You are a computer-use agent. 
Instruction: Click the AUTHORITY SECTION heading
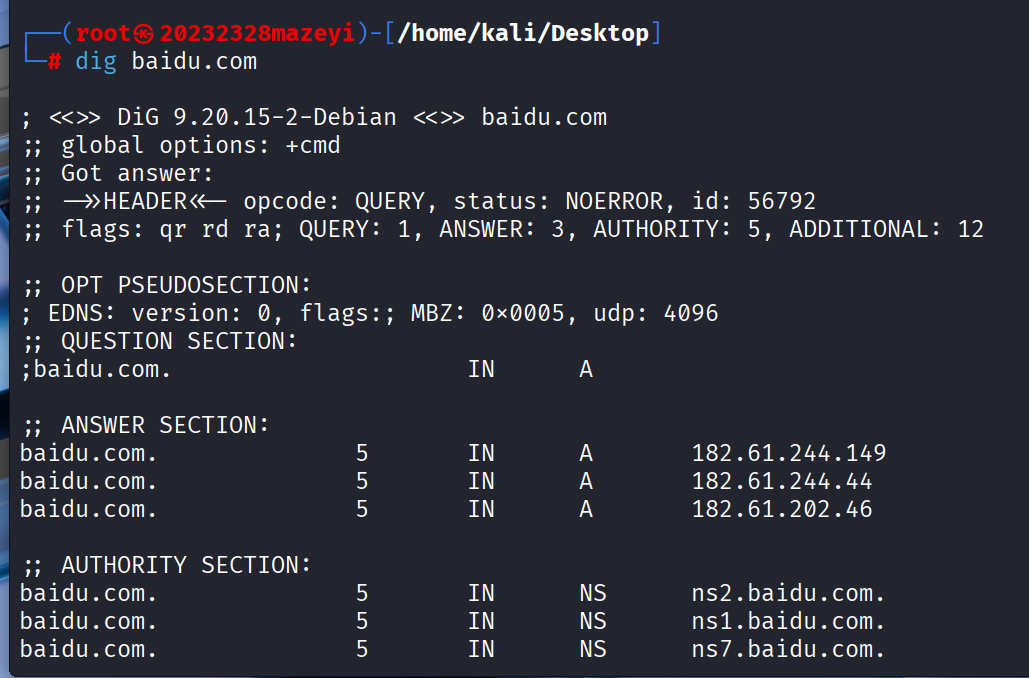pyautogui.click(x=186, y=565)
